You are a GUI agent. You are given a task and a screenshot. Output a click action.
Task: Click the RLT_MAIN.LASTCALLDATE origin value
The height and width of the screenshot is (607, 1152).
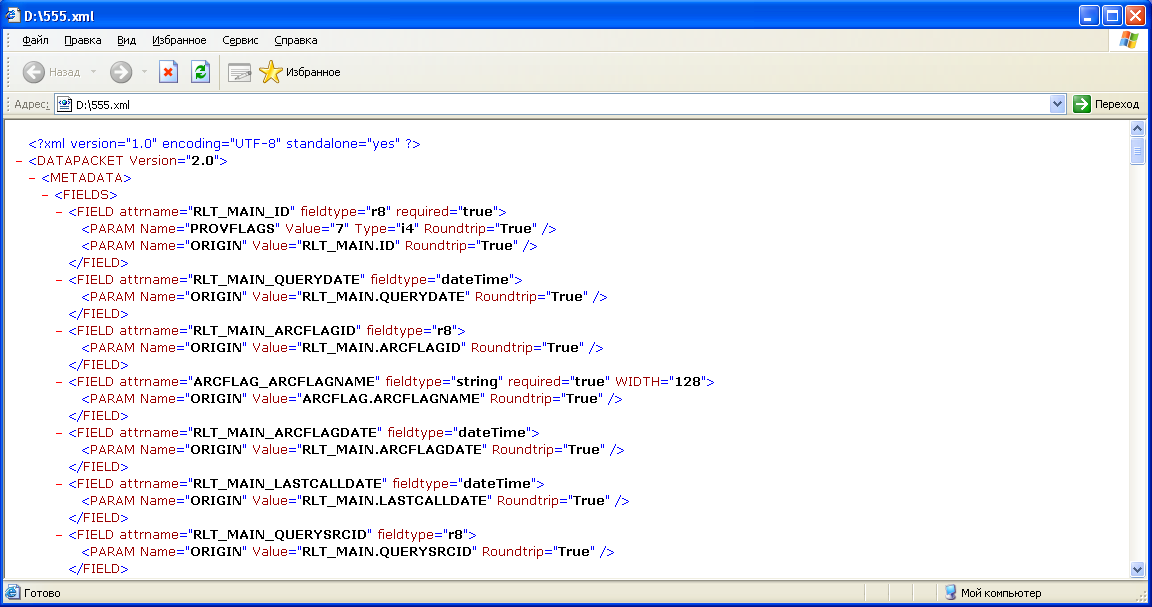(x=396, y=500)
